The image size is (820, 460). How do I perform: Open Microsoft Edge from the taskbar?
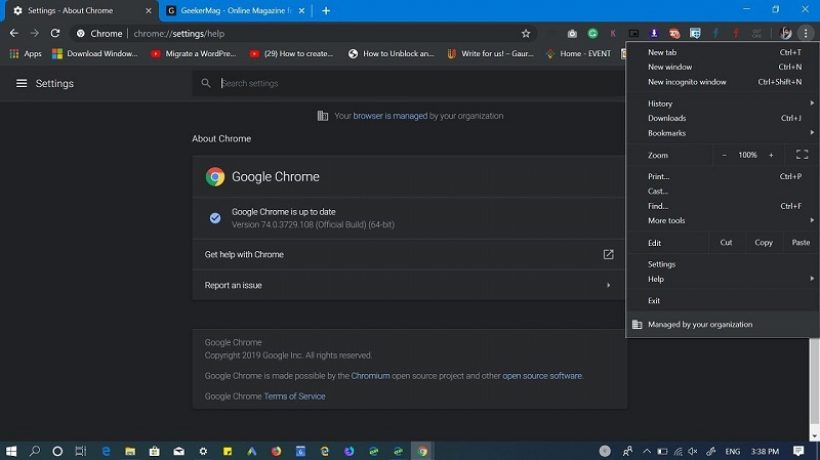[x=106, y=451]
